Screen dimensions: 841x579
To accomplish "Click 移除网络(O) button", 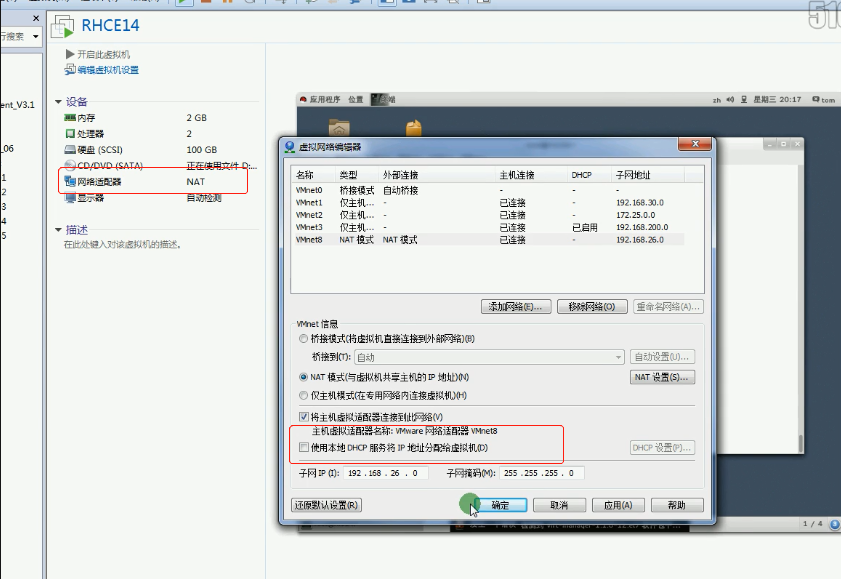I will tap(592, 307).
